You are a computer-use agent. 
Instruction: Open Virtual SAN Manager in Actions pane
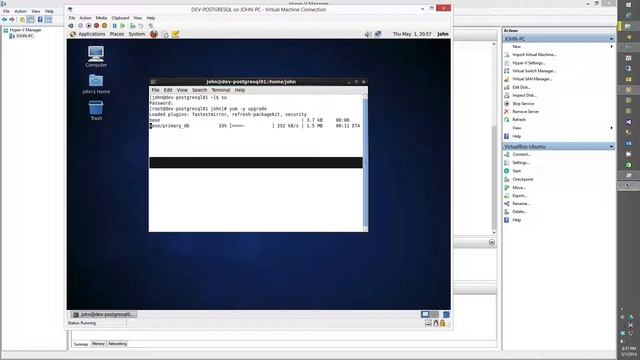click(532, 79)
